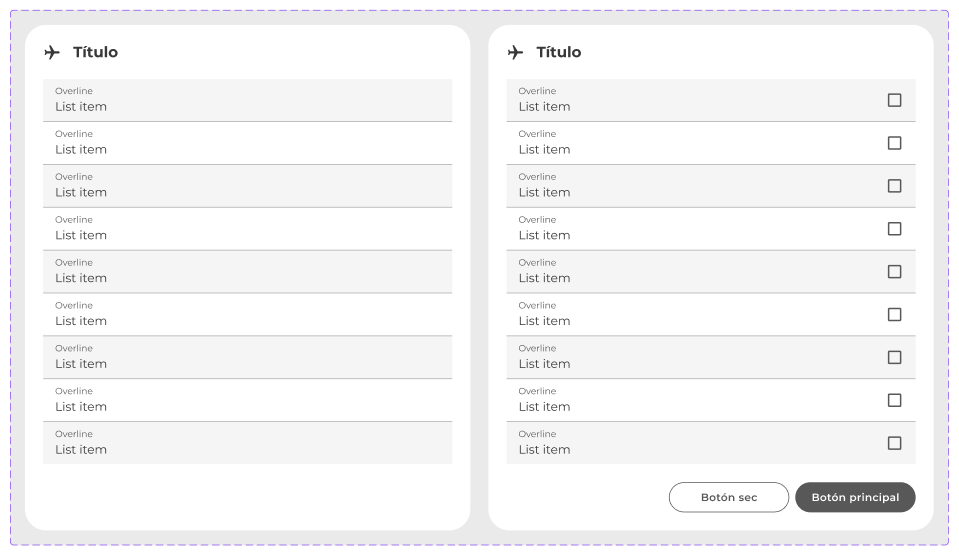Choose the fifth list item in left card
The image size is (959, 556).
pos(247,272)
